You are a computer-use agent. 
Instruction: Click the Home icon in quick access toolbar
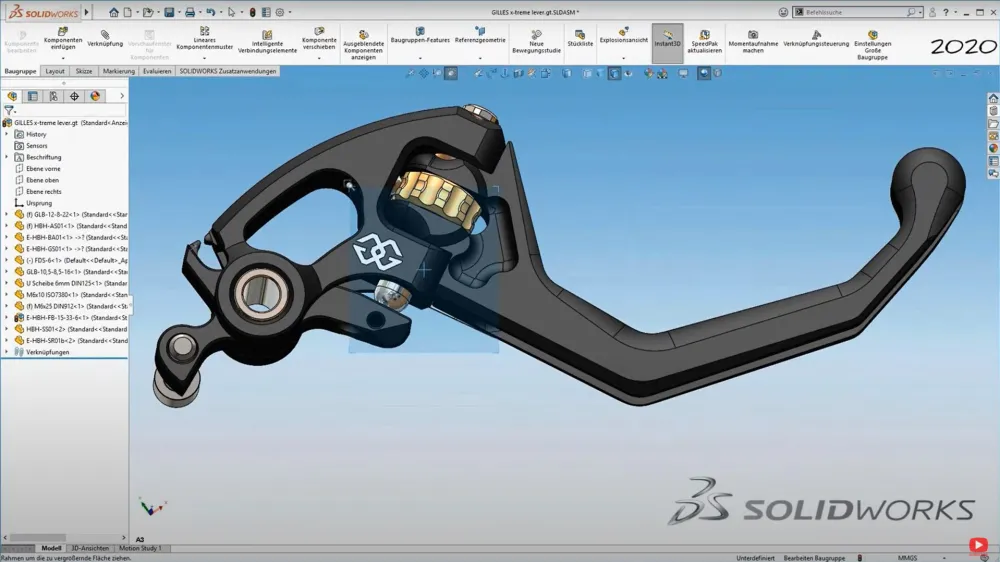(114, 12)
